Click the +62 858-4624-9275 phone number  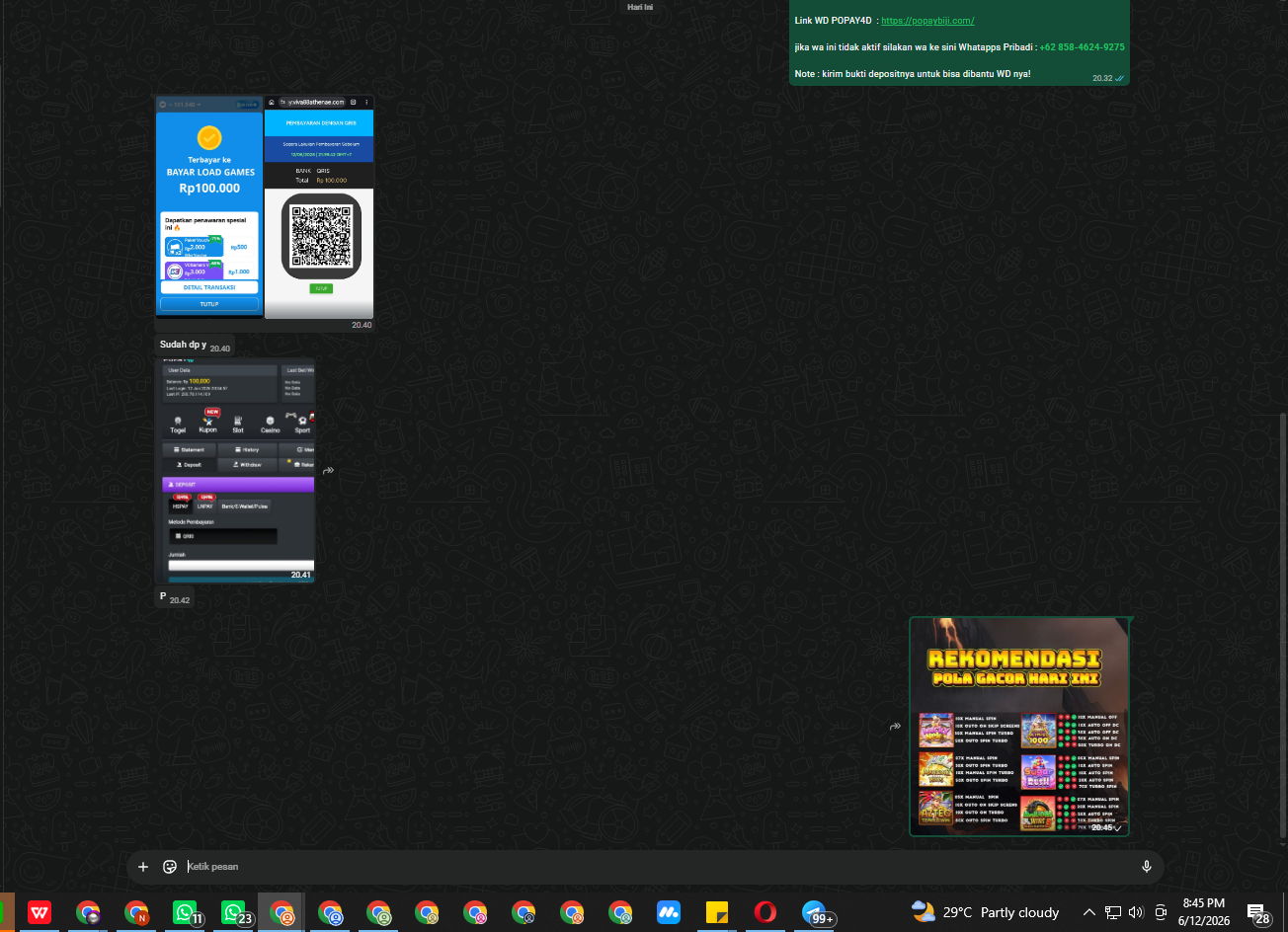pyautogui.click(x=1082, y=46)
